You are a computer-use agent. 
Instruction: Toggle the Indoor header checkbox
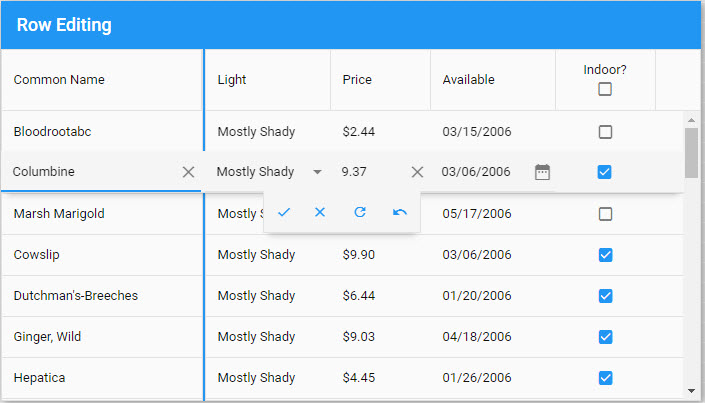[x=605, y=89]
